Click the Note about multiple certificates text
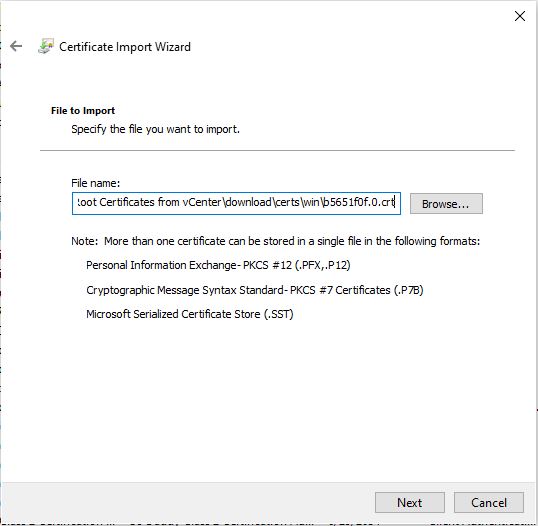The image size is (538, 526). click(x=275, y=241)
